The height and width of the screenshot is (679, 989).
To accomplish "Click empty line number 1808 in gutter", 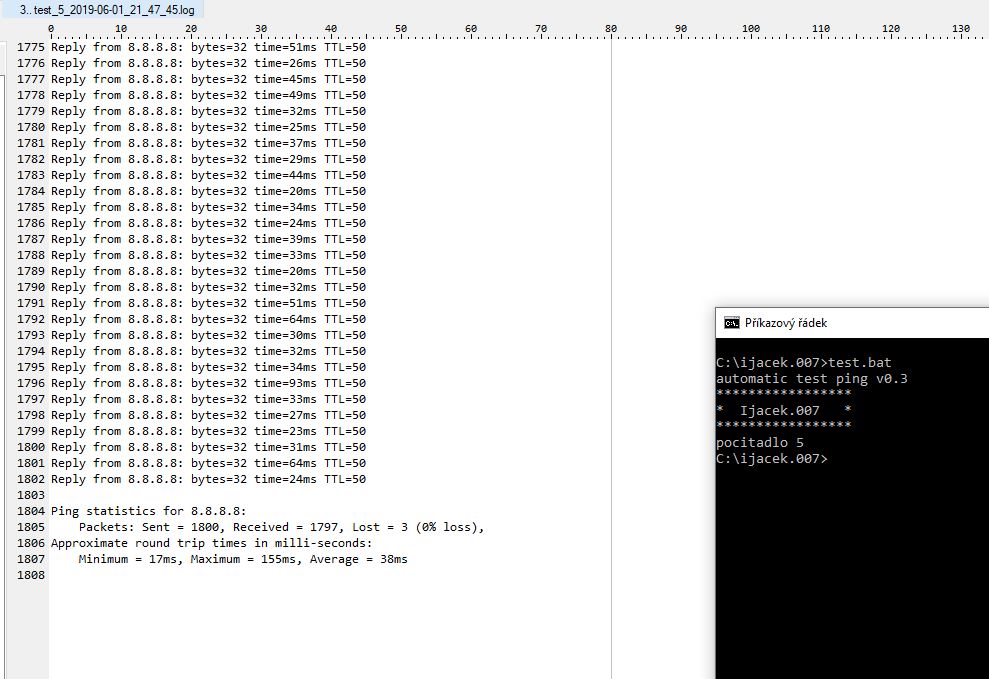I will coord(31,575).
